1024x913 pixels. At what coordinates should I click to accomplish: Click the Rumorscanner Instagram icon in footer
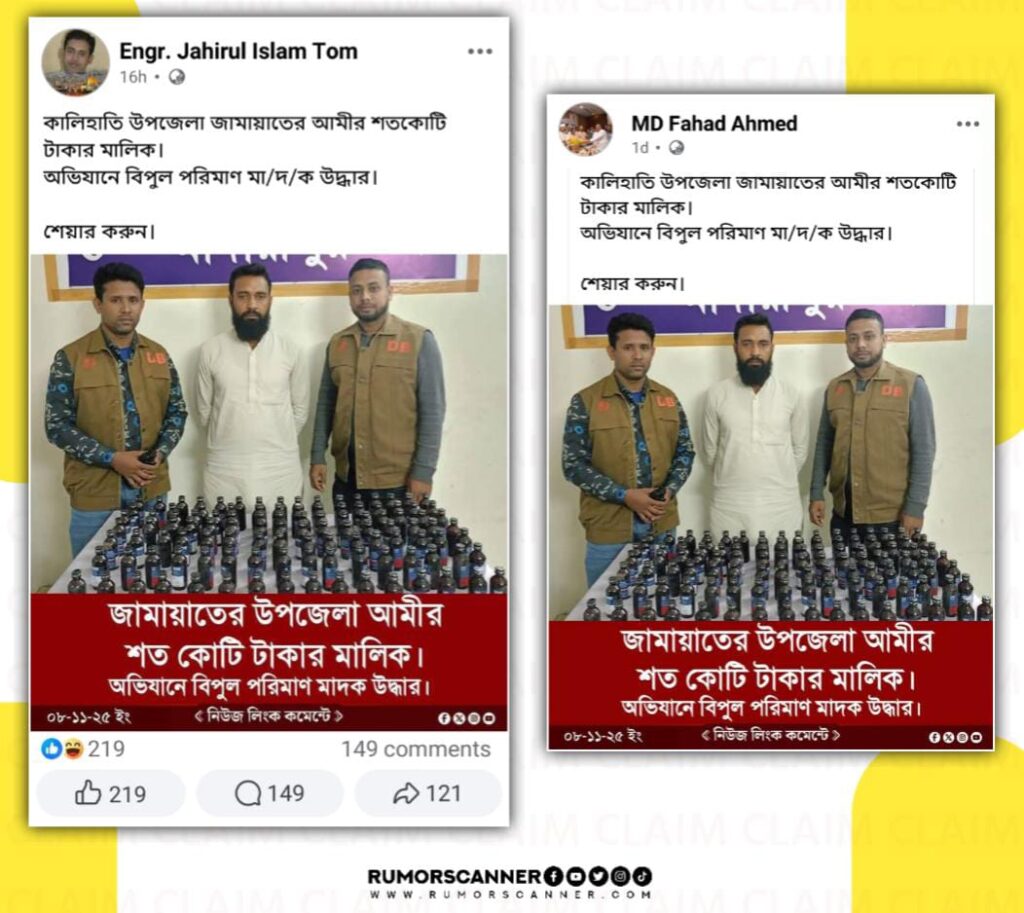620,876
